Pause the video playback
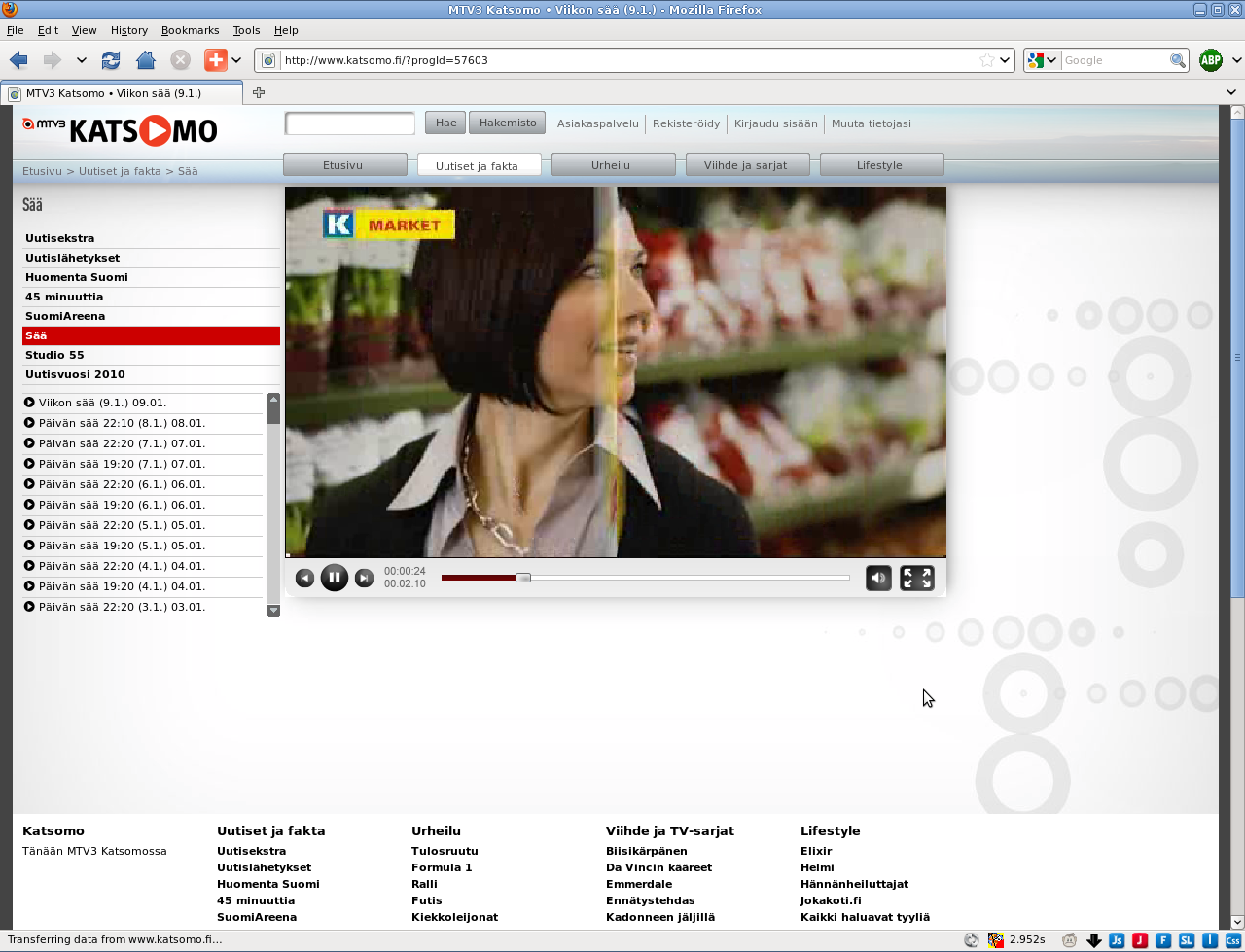The image size is (1245, 952). point(334,578)
